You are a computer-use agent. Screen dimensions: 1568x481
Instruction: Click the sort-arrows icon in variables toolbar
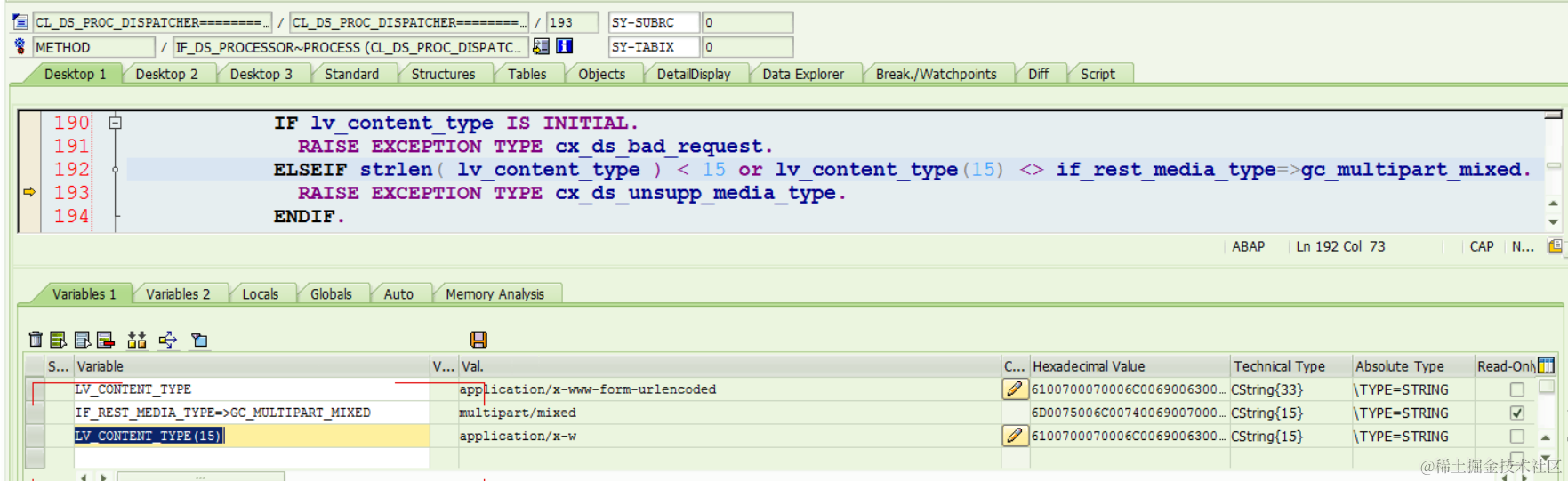[x=137, y=340]
